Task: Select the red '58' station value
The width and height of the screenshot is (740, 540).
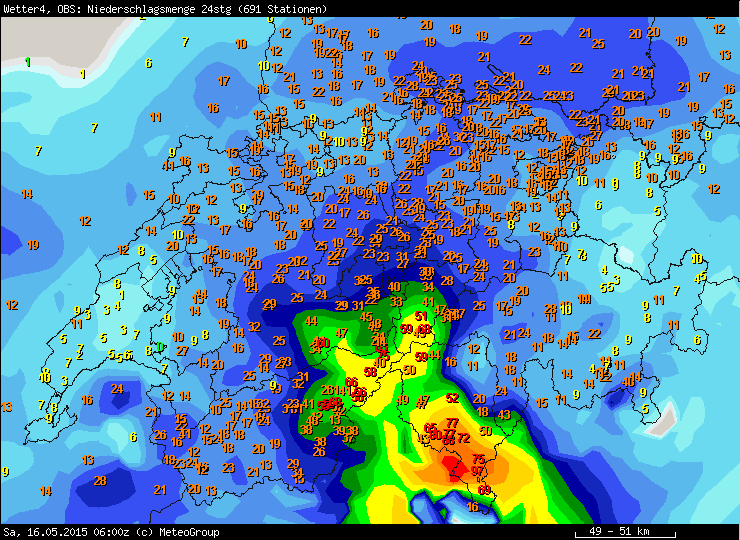Action: (x=370, y=371)
